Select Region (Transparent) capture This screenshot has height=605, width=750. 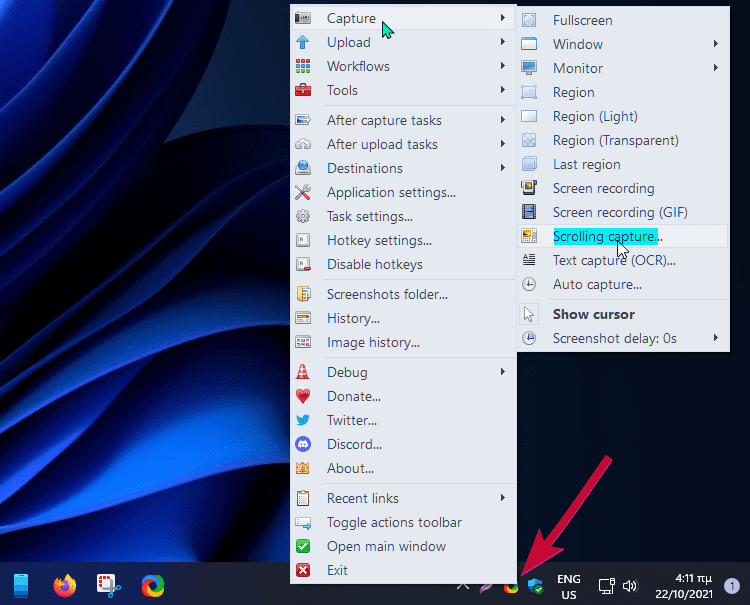[x=623, y=140]
